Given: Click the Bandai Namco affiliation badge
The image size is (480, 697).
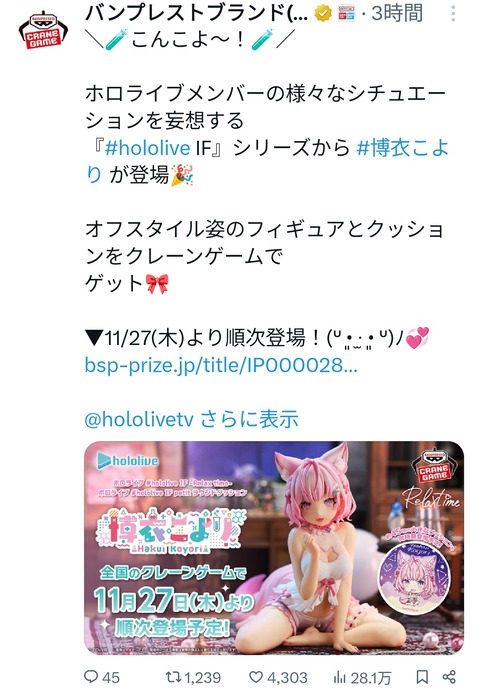Looking at the screenshot, I should coord(347,14).
